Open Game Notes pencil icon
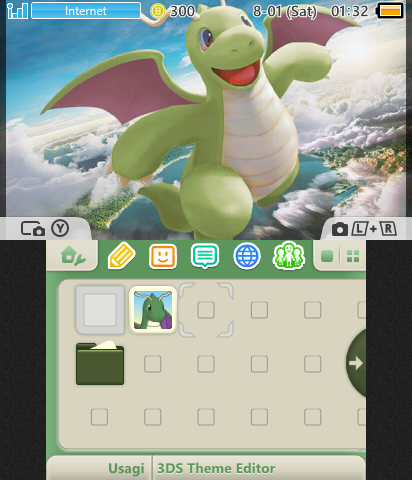This screenshot has height=480, width=412. coord(121,256)
